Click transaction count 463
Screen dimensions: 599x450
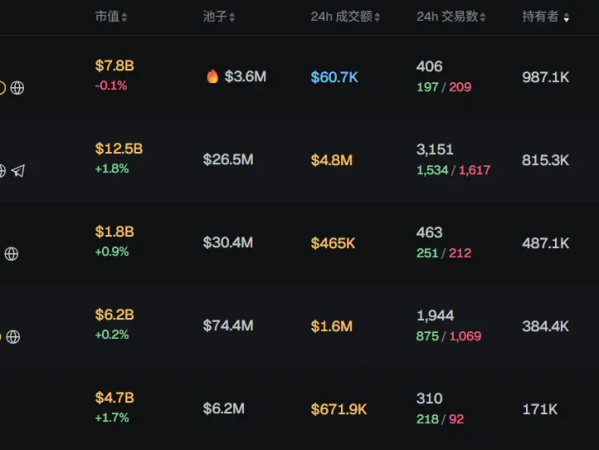click(x=429, y=232)
